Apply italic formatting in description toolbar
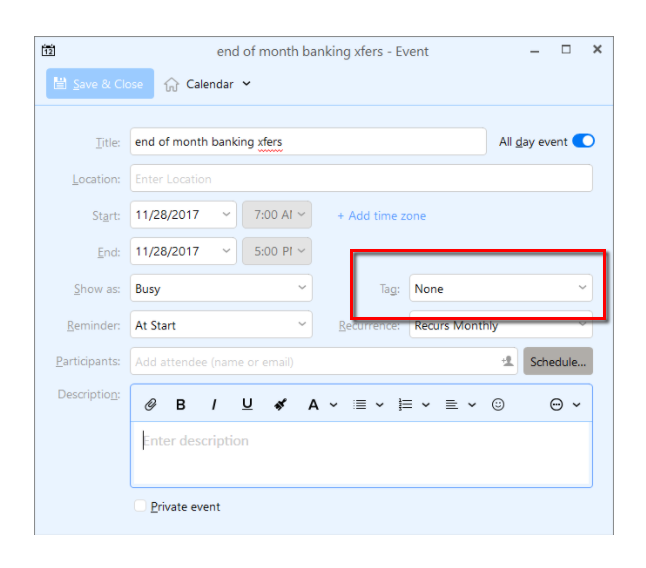The width and height of the screenshot is (646, 568). click(213, 405)
